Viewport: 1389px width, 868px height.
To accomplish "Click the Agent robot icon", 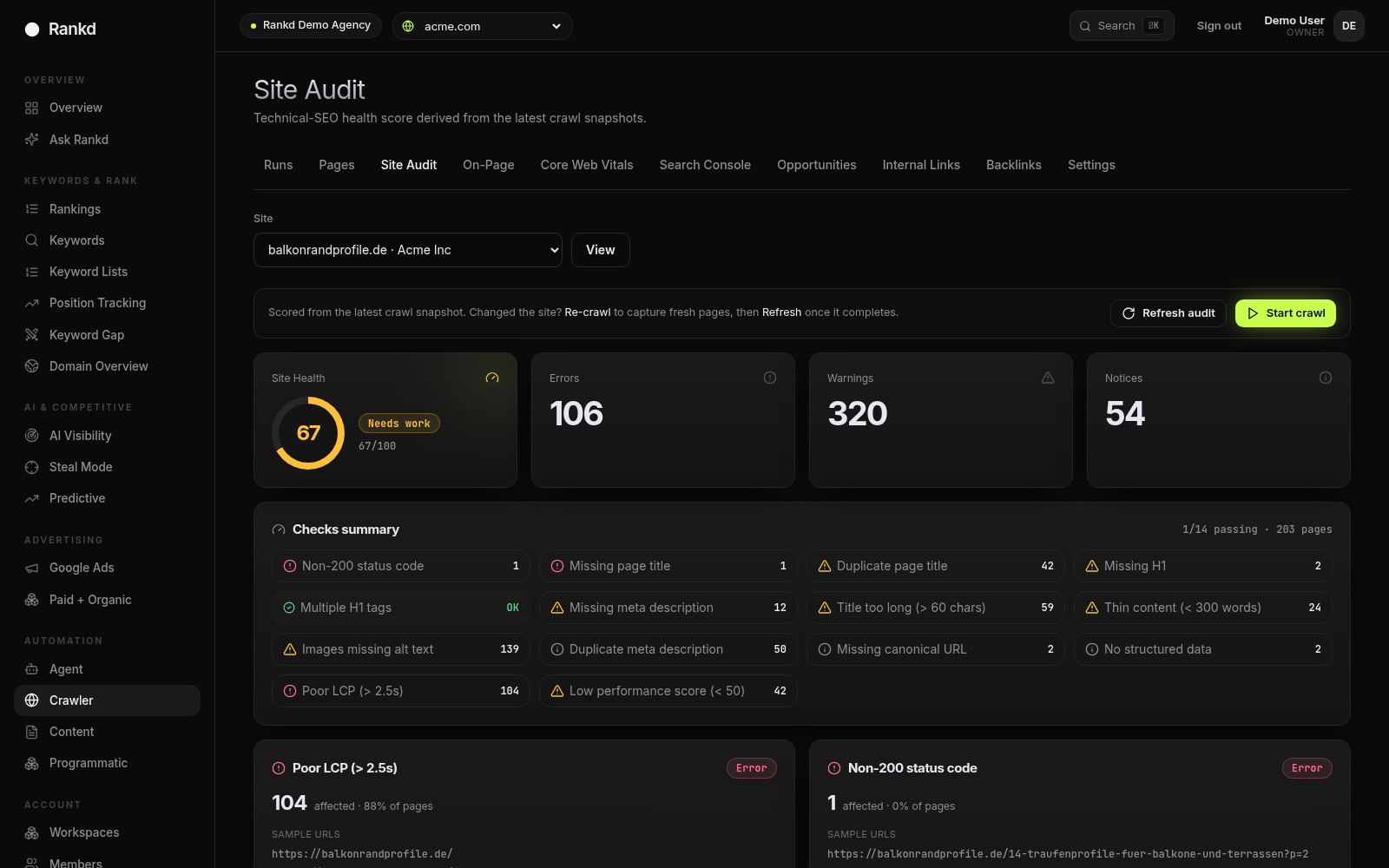I will (32, 669).
